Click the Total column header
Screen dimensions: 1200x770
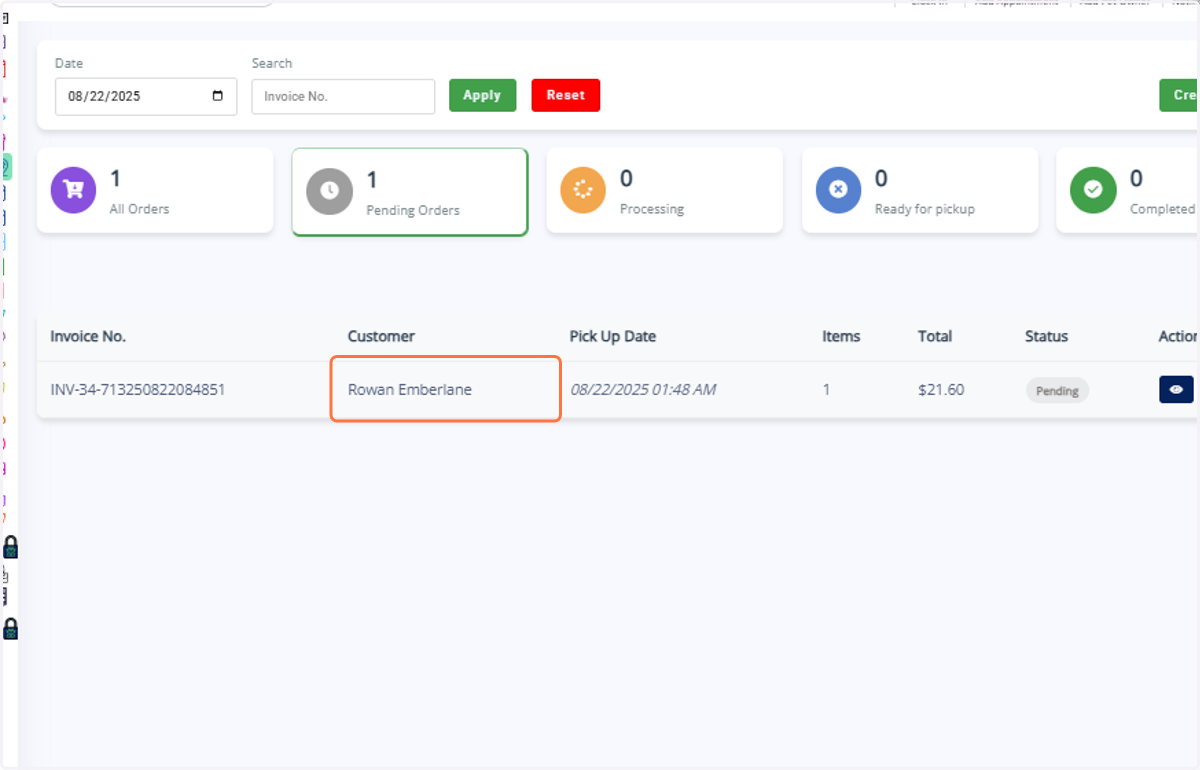[x=935, y=336]
